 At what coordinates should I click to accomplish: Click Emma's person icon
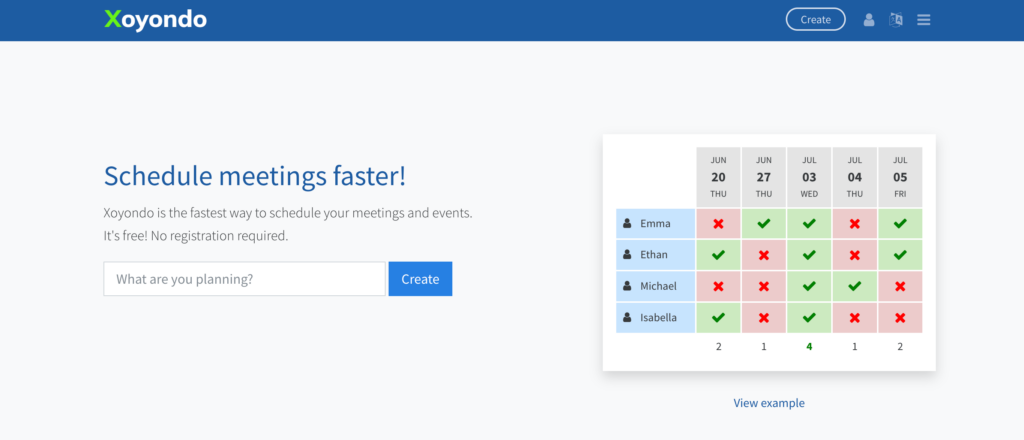pyautogui.click(x=627, y=224)
